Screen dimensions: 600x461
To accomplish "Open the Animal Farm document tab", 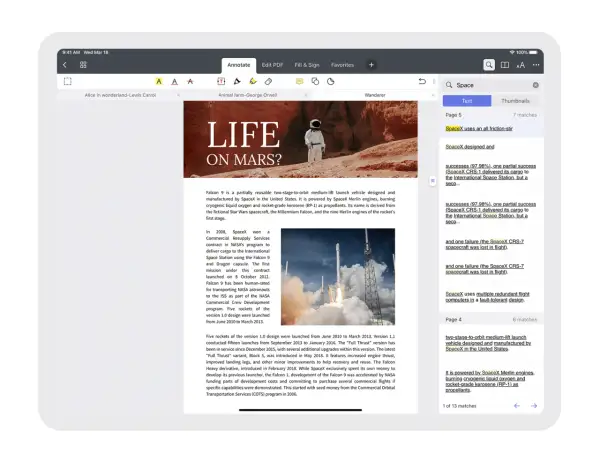I will (x=248, y=95).
